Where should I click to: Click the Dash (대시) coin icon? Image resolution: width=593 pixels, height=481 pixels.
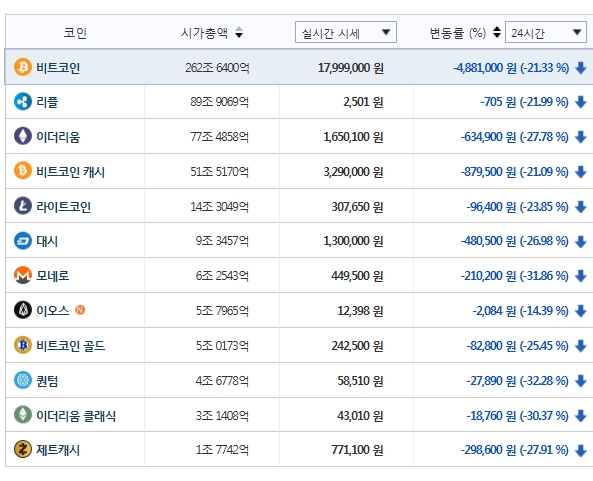[23, 240]
